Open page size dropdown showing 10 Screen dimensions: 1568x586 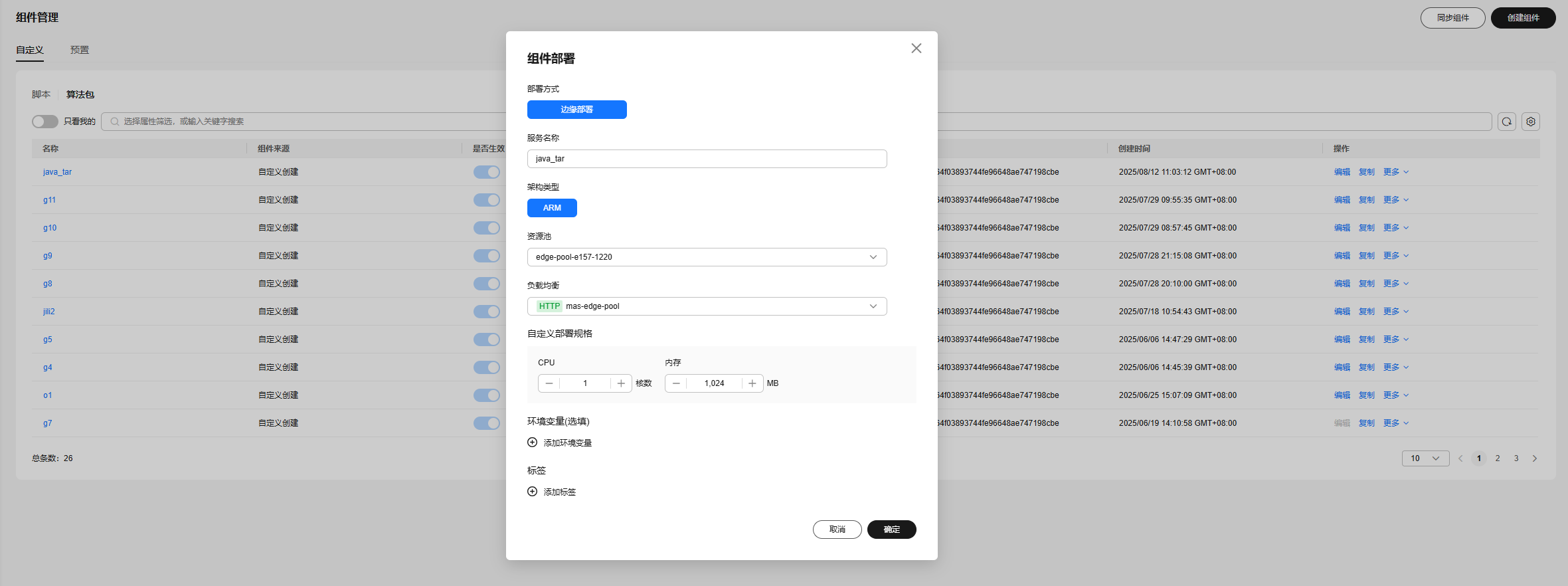(x=1425, y=458)
